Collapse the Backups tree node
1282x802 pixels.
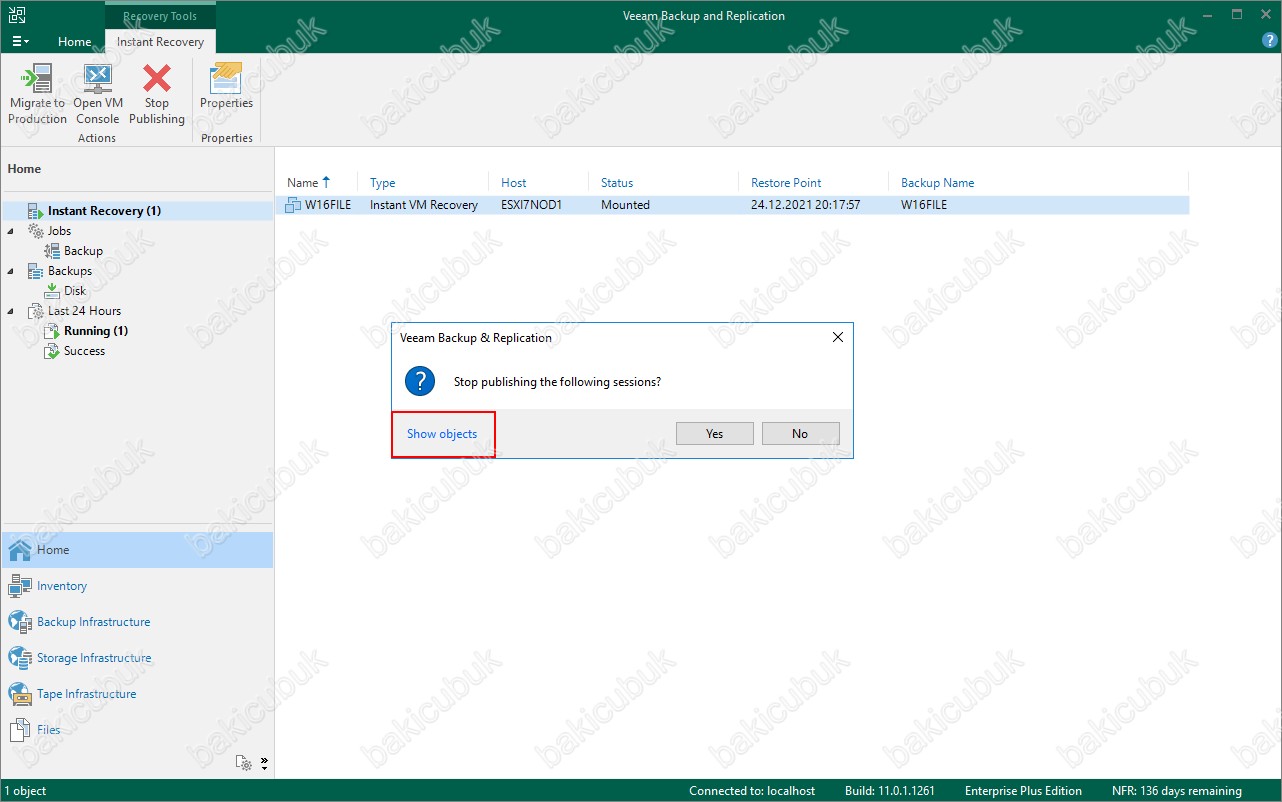(x=11, y=271)
